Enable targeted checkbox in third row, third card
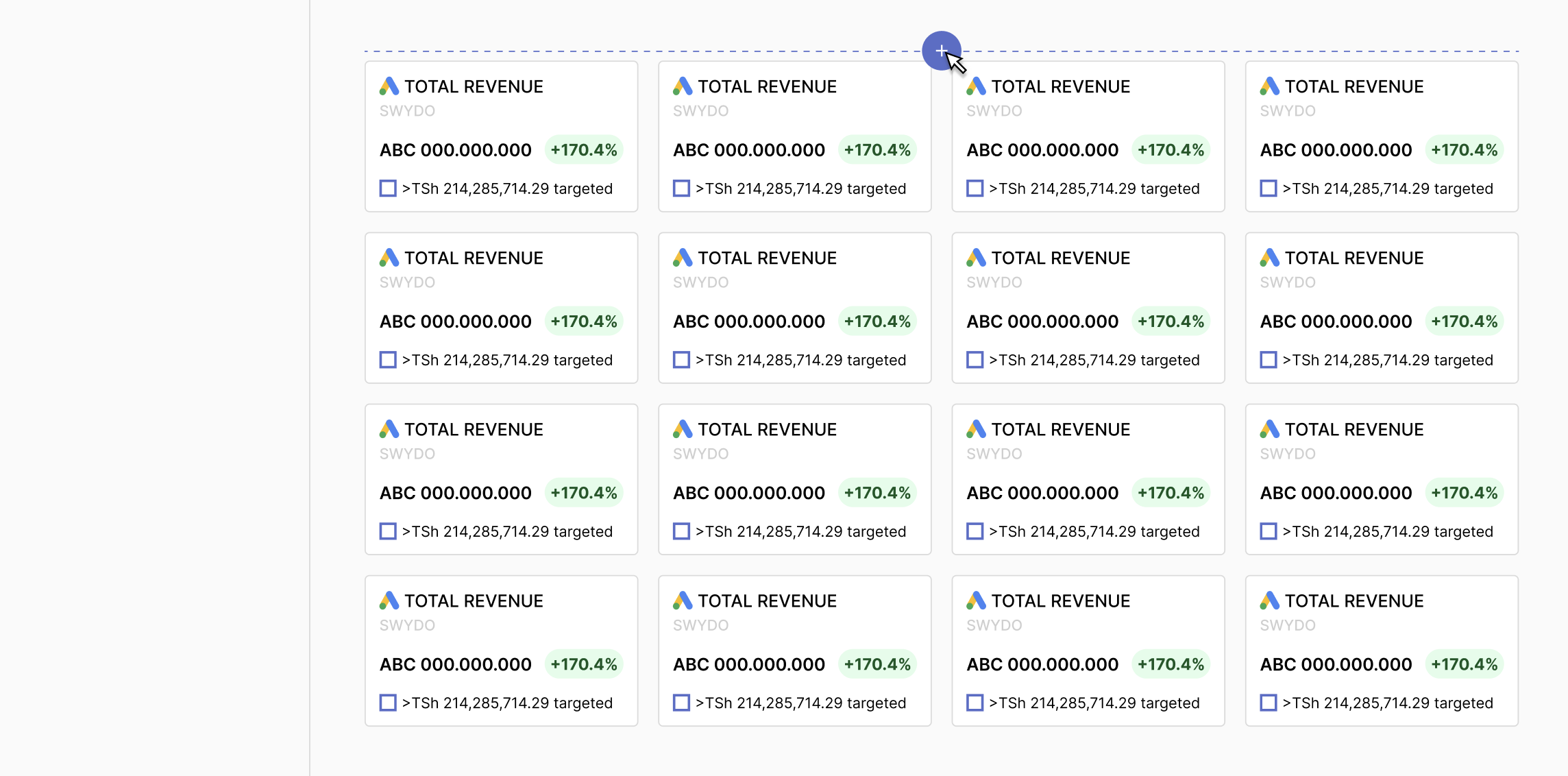Image resolution: width=1568 pixels, height=776 pixels. pyautogui.click(x=975, y=531)
